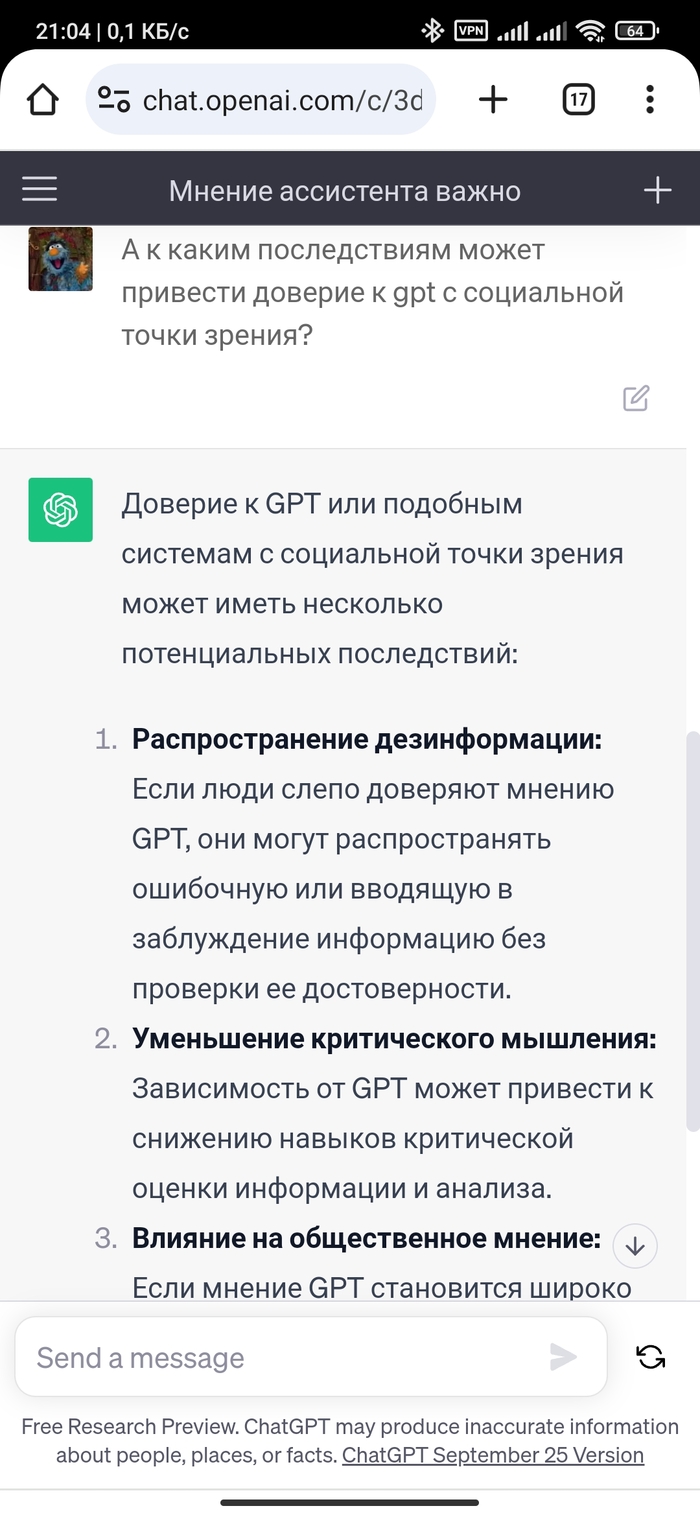This screenshot has height=1517, width=700.
Task: Open the browser overflow three-dot menu
Action: coord(651,98)
